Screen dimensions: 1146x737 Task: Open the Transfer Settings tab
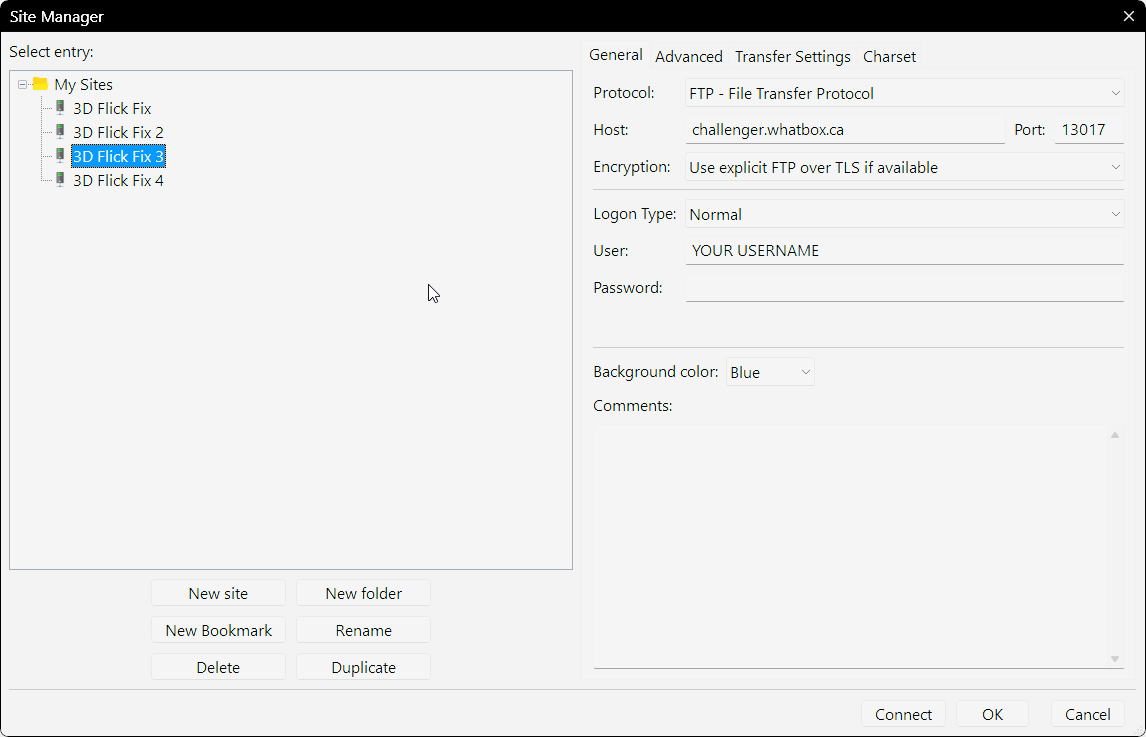pyautogui.click(x=792, y=57)
